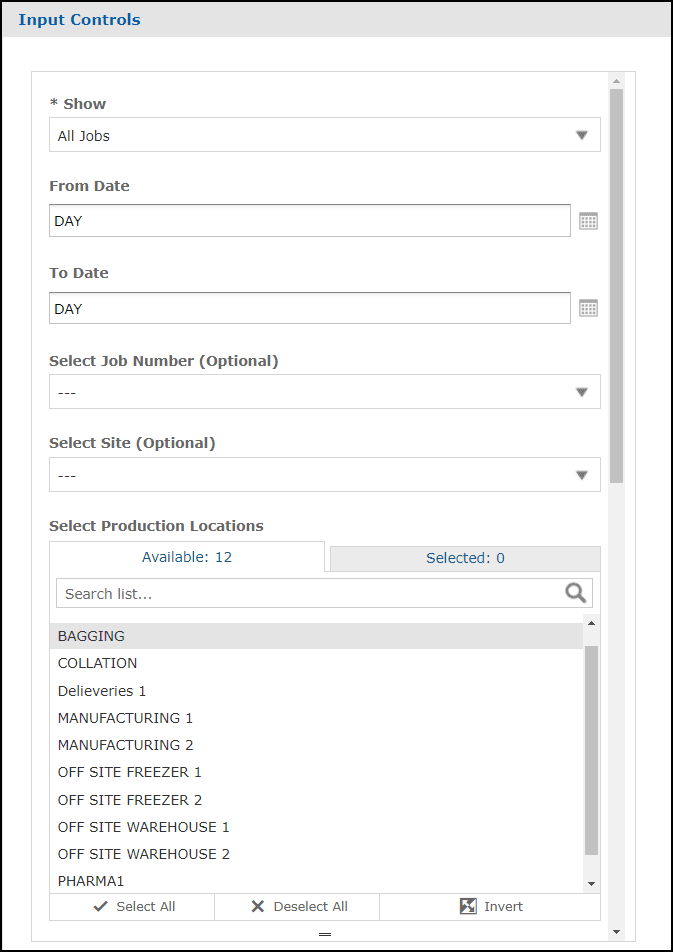Click the Invert selection icon
673x952 pixels.
tap(468, 906)
